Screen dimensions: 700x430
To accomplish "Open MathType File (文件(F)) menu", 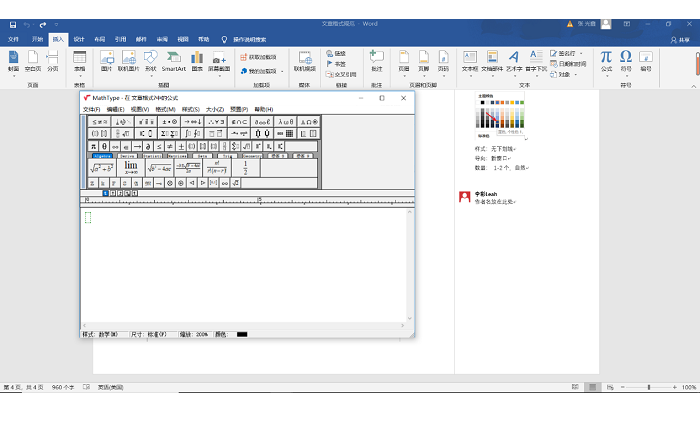I will [92, 109].
